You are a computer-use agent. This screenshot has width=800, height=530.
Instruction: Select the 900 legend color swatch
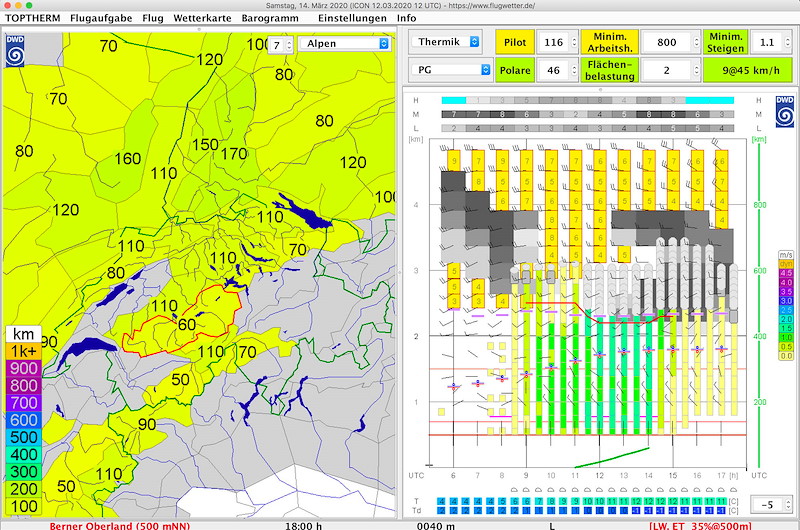[24, 368]
